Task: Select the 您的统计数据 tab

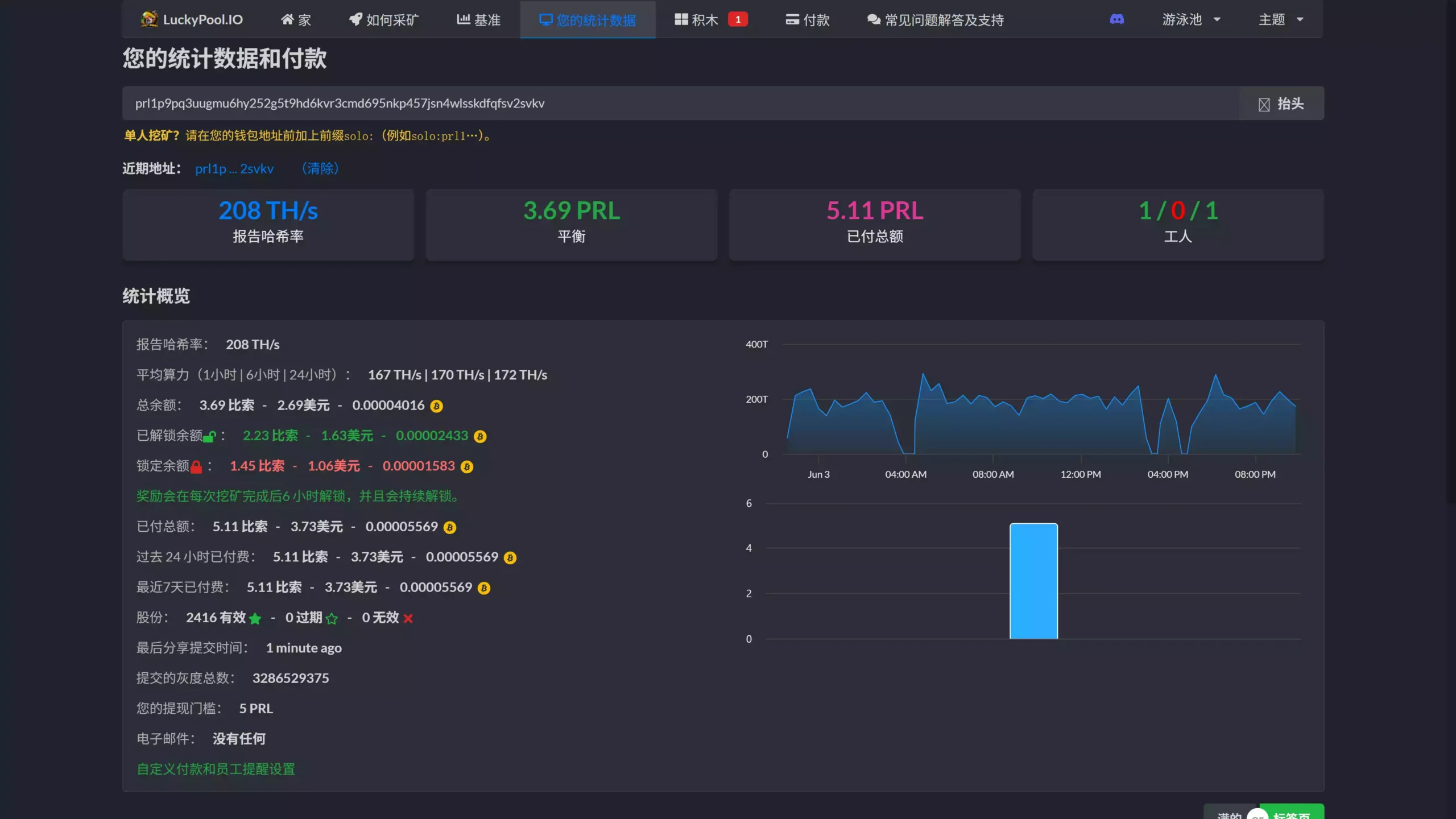Action: (x=588, y=19)
